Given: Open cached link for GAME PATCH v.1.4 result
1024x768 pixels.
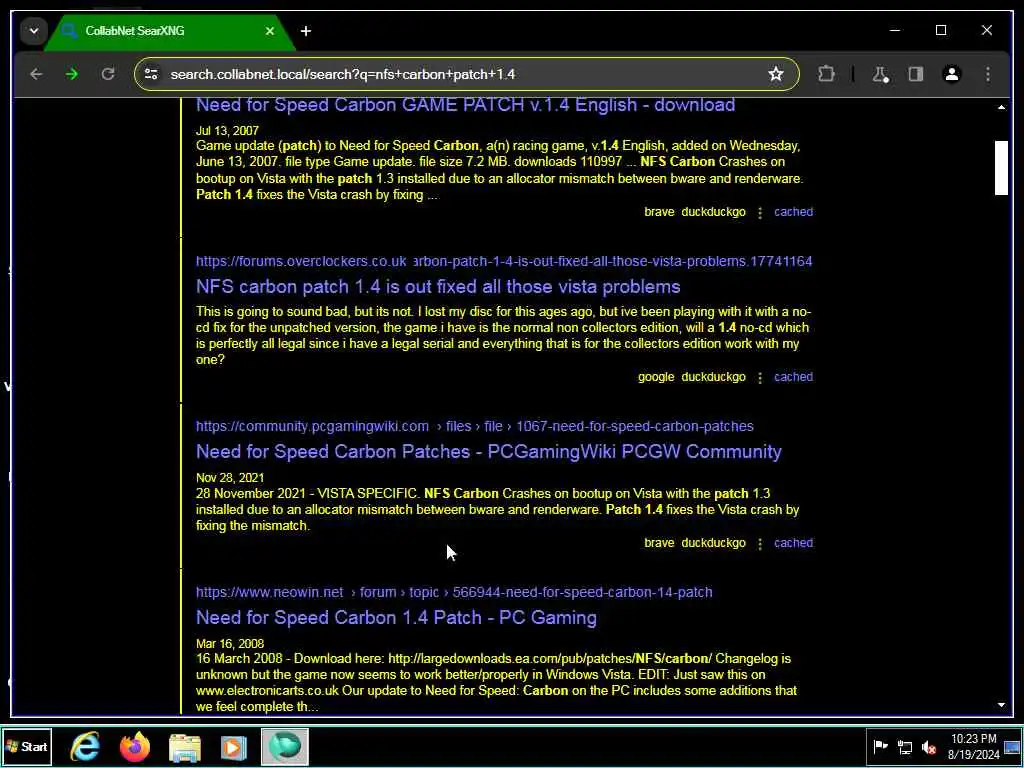Looking at the screenshot, I should click(x=793, y=212).
